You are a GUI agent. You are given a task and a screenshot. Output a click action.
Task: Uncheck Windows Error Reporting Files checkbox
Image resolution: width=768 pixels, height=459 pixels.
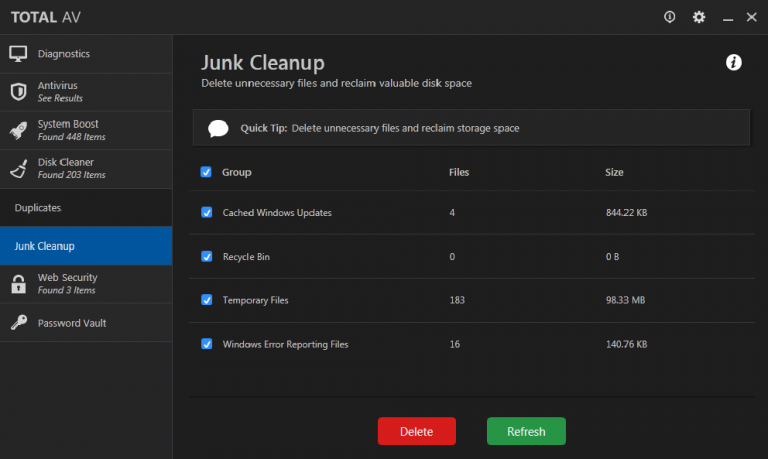(x=207, y=344)
